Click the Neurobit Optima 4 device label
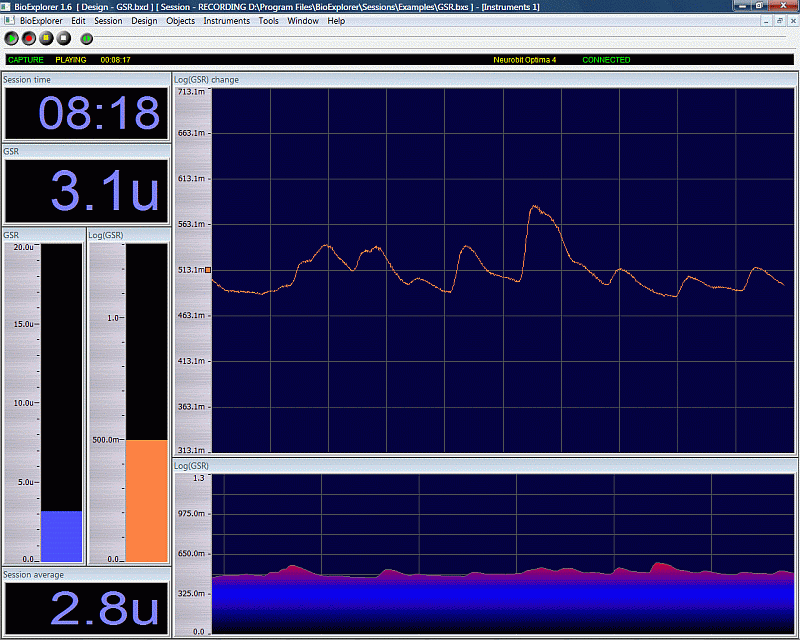This screenshot has height=640, width=800. tap(524, 60)
